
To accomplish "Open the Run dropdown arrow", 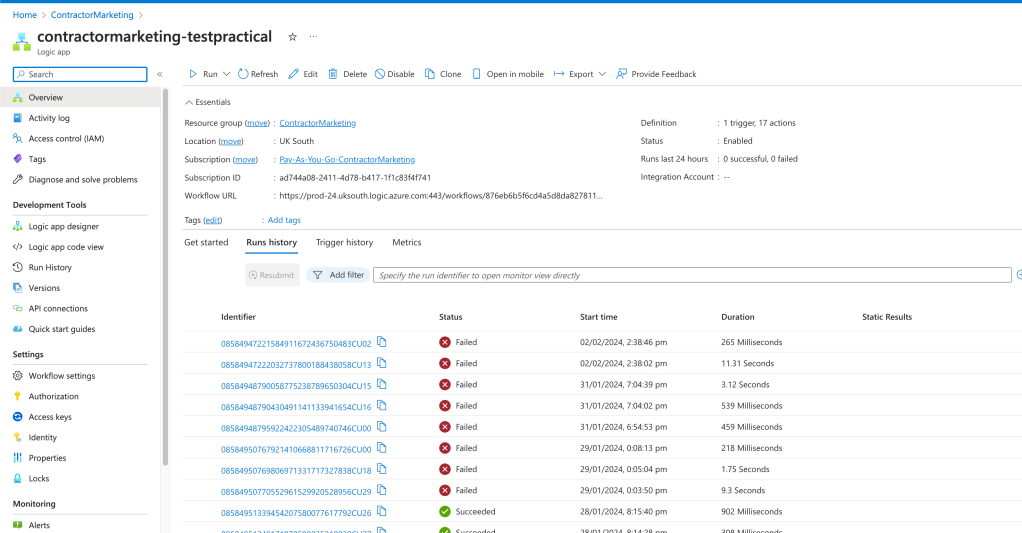I will tap(226, 74).
